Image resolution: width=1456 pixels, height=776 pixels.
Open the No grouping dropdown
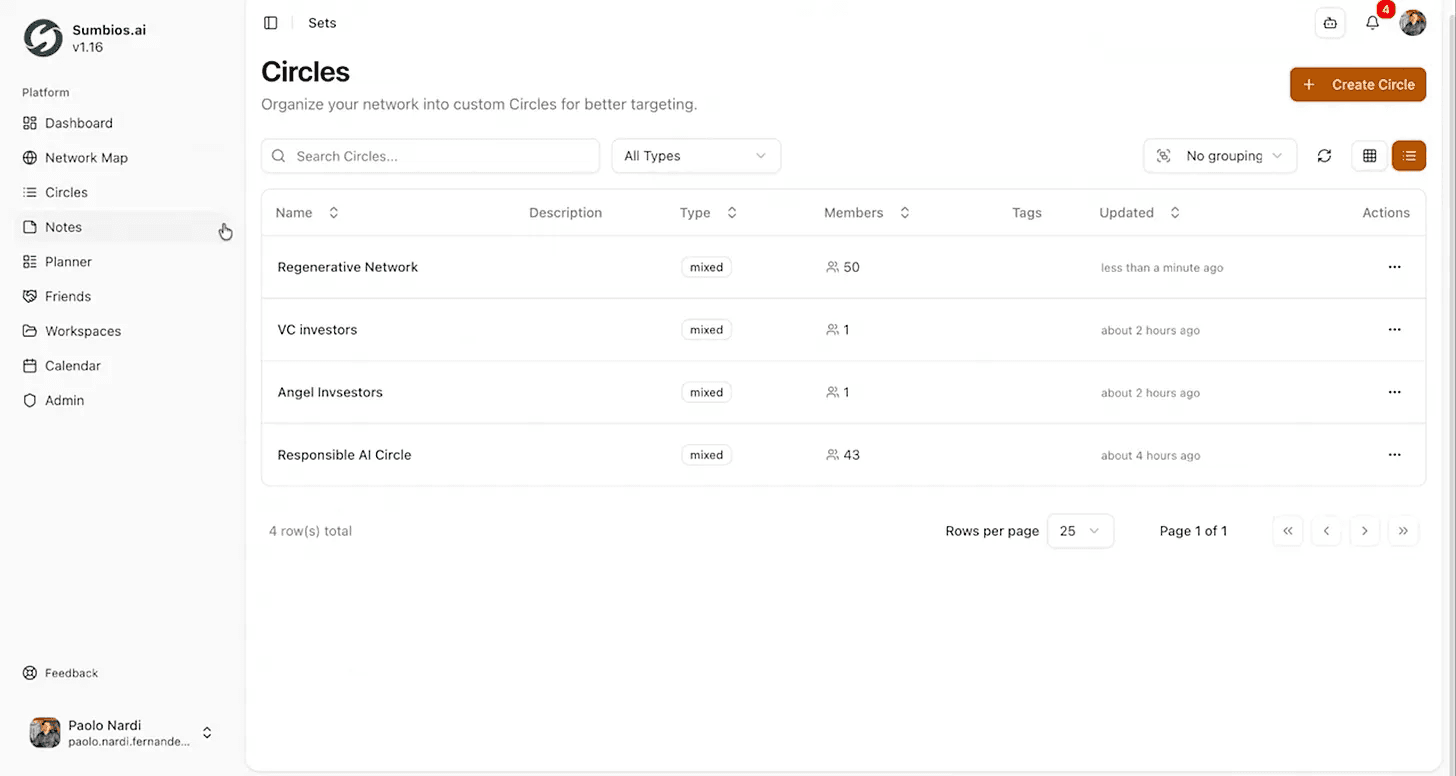click(1220, 156)
